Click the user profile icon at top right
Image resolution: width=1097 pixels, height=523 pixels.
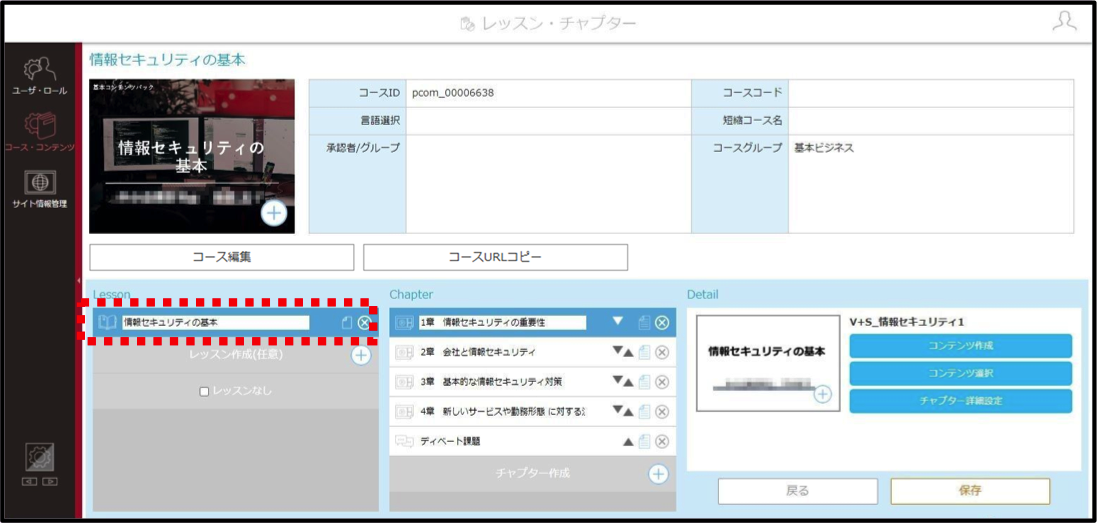[1064, 22]
